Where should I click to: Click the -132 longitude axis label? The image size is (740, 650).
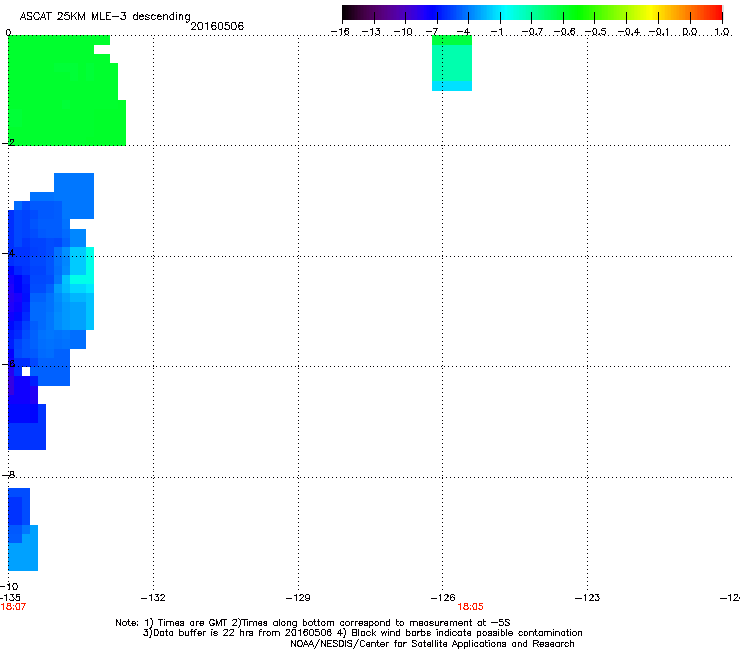153,598
